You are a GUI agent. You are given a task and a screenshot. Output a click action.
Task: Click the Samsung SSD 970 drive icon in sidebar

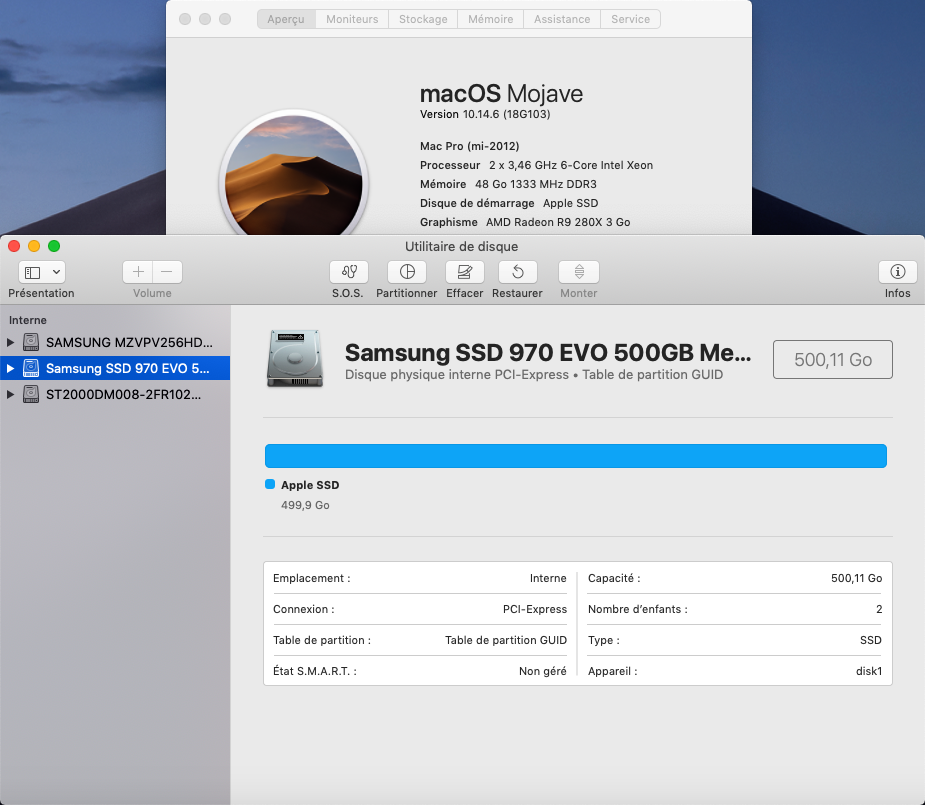pos(31,368)
